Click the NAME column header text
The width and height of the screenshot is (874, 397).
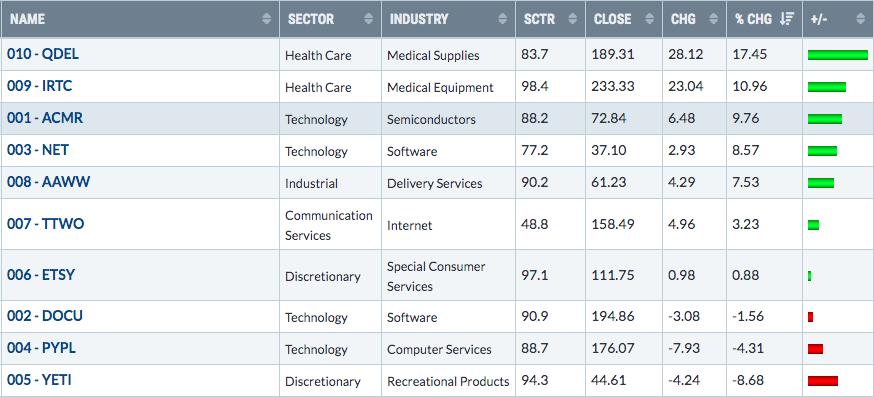(27, 19)
